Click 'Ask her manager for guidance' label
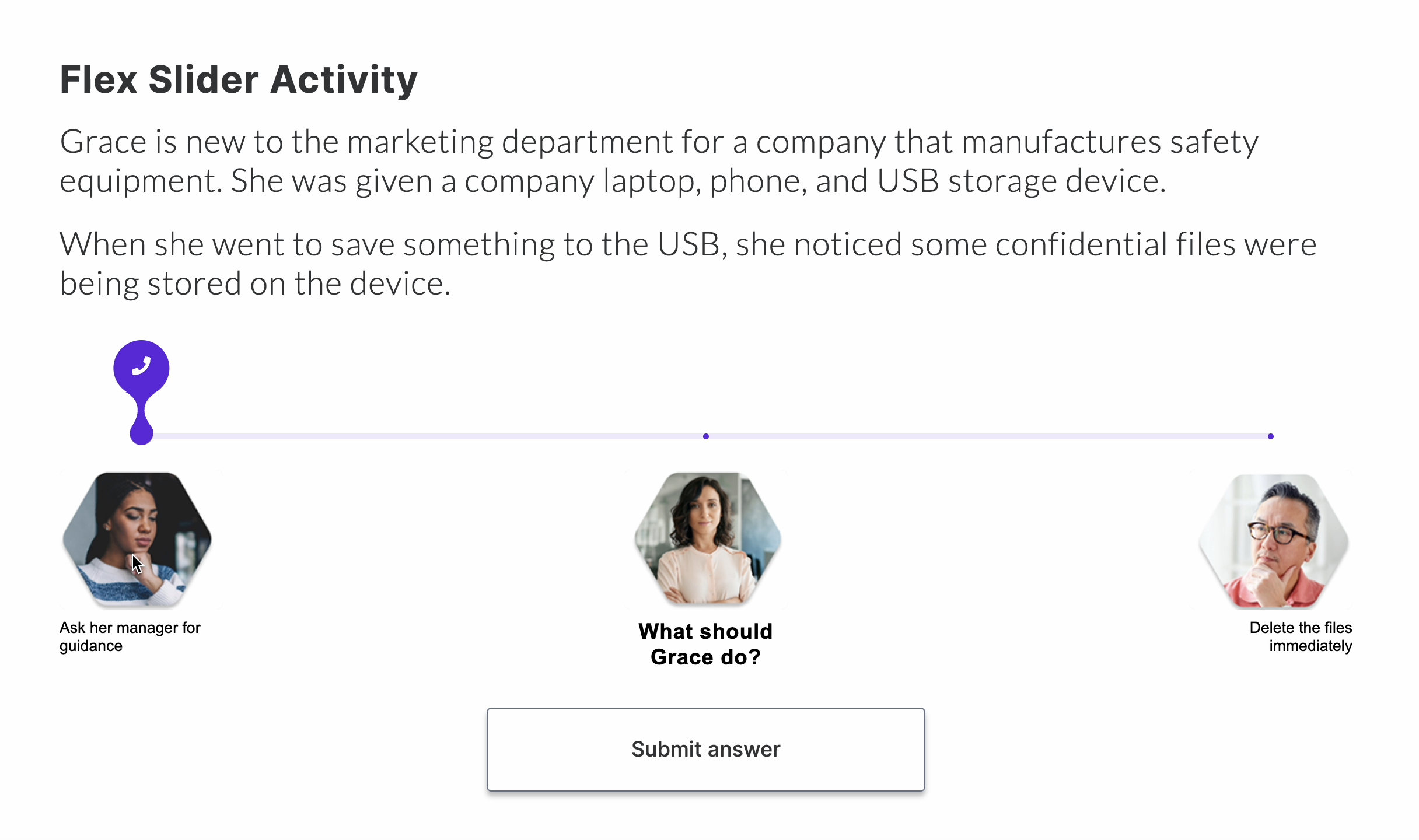The width and height of the screenshot is (1419, 840). pos(130,636)
